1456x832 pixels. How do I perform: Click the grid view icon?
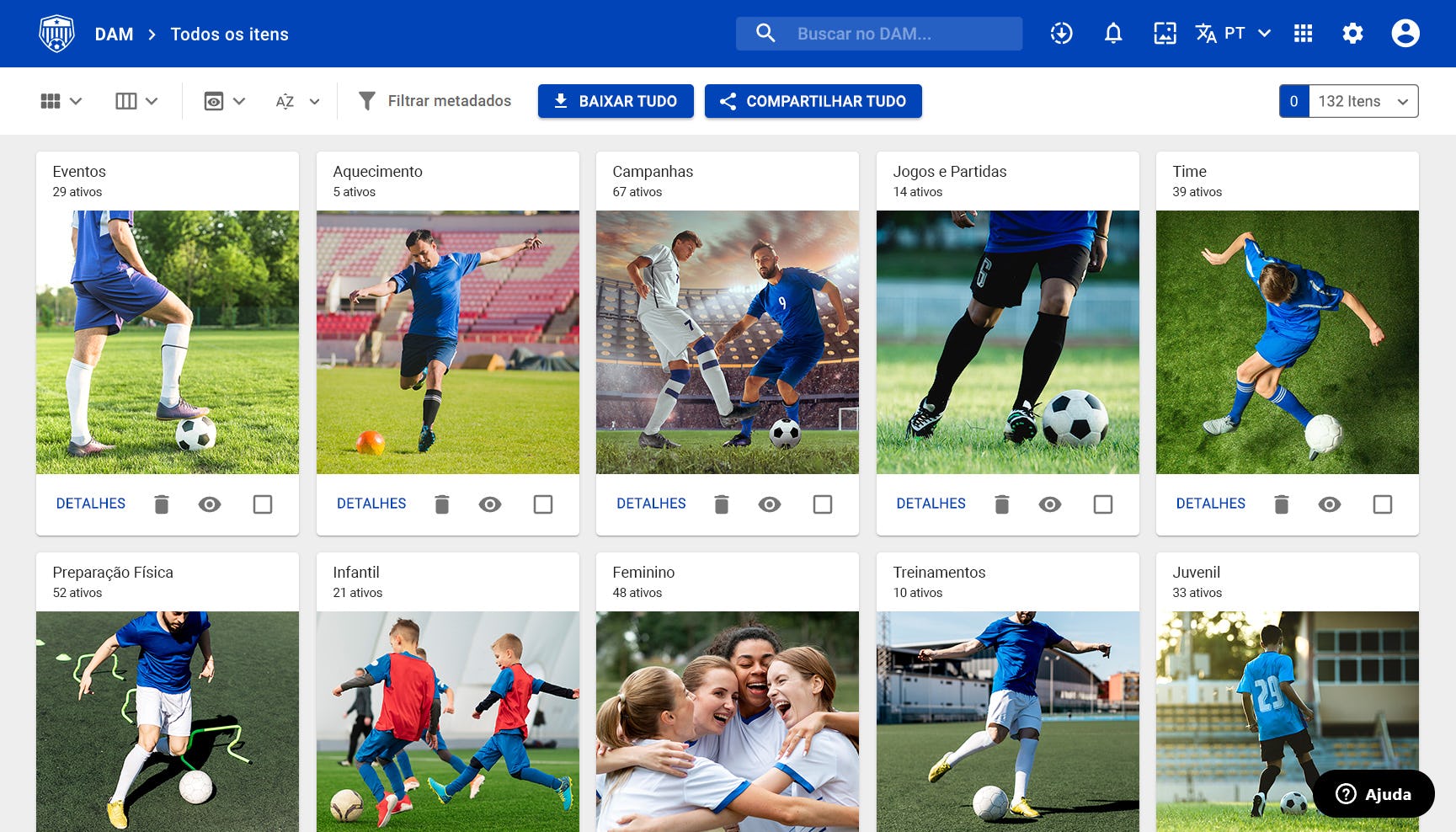click(51, 101)
